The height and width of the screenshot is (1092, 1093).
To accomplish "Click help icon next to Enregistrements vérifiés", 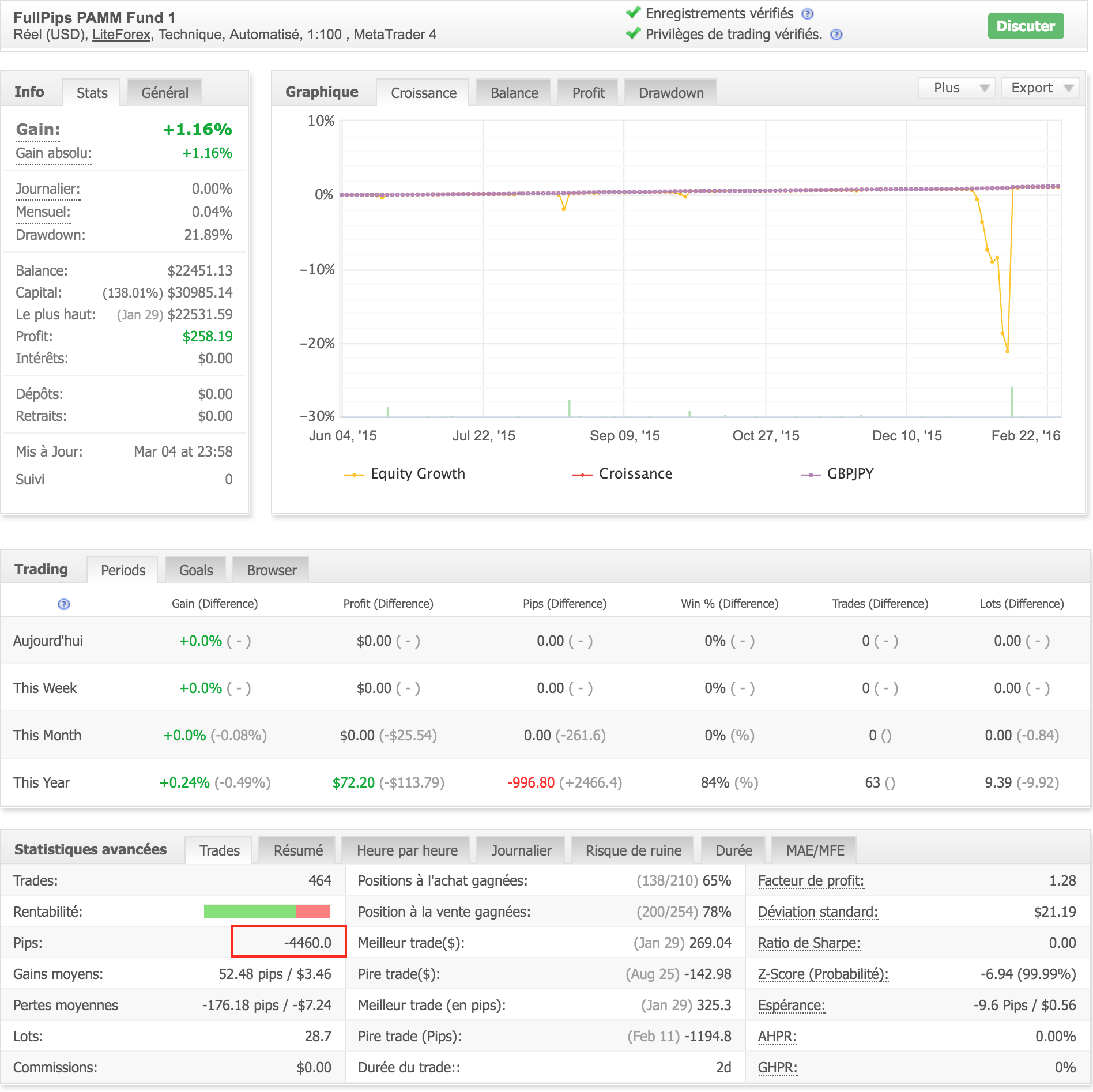I will 808,14.
